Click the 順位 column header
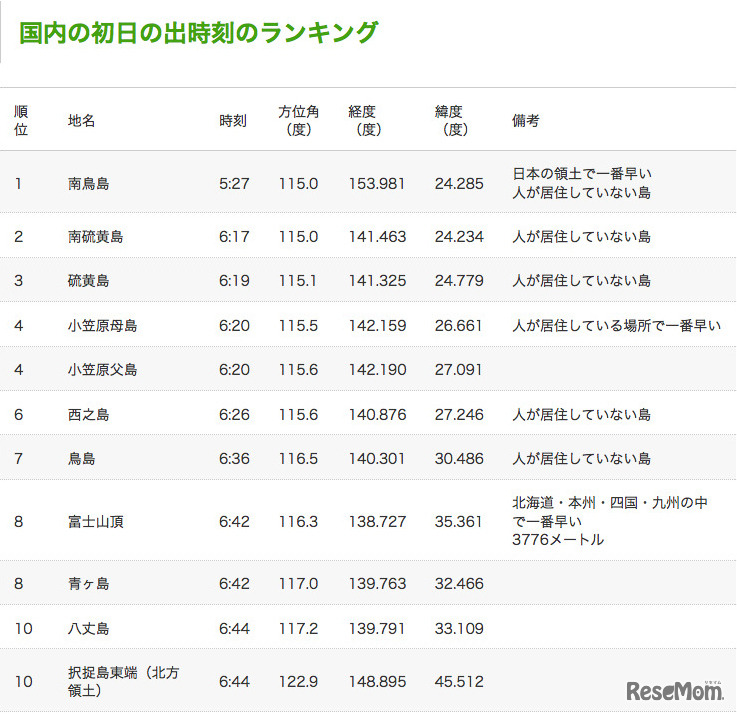Screen dimensions: 737x714 [21, 120]
